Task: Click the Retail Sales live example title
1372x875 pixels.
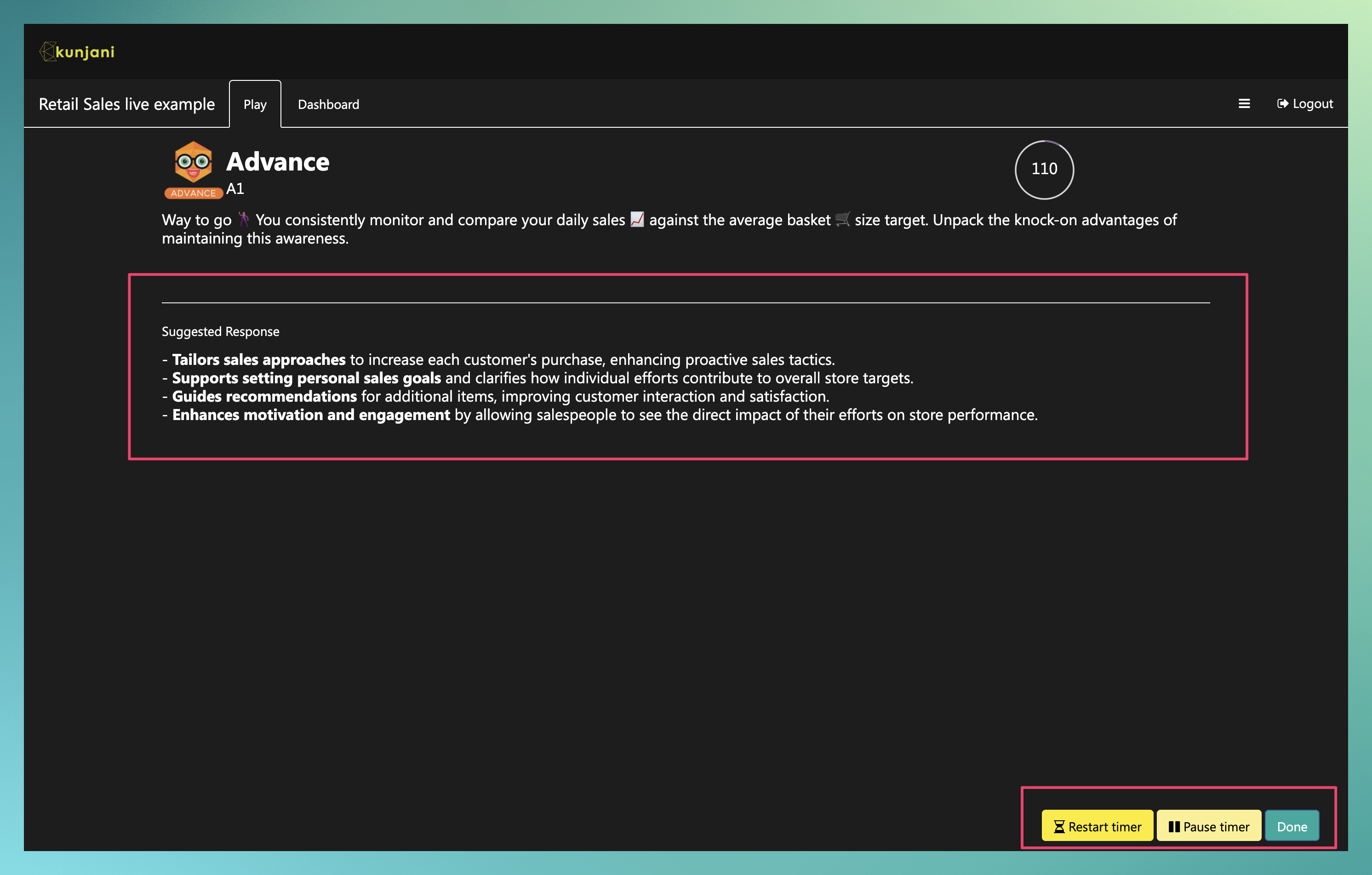Action: tap(127, 104)
